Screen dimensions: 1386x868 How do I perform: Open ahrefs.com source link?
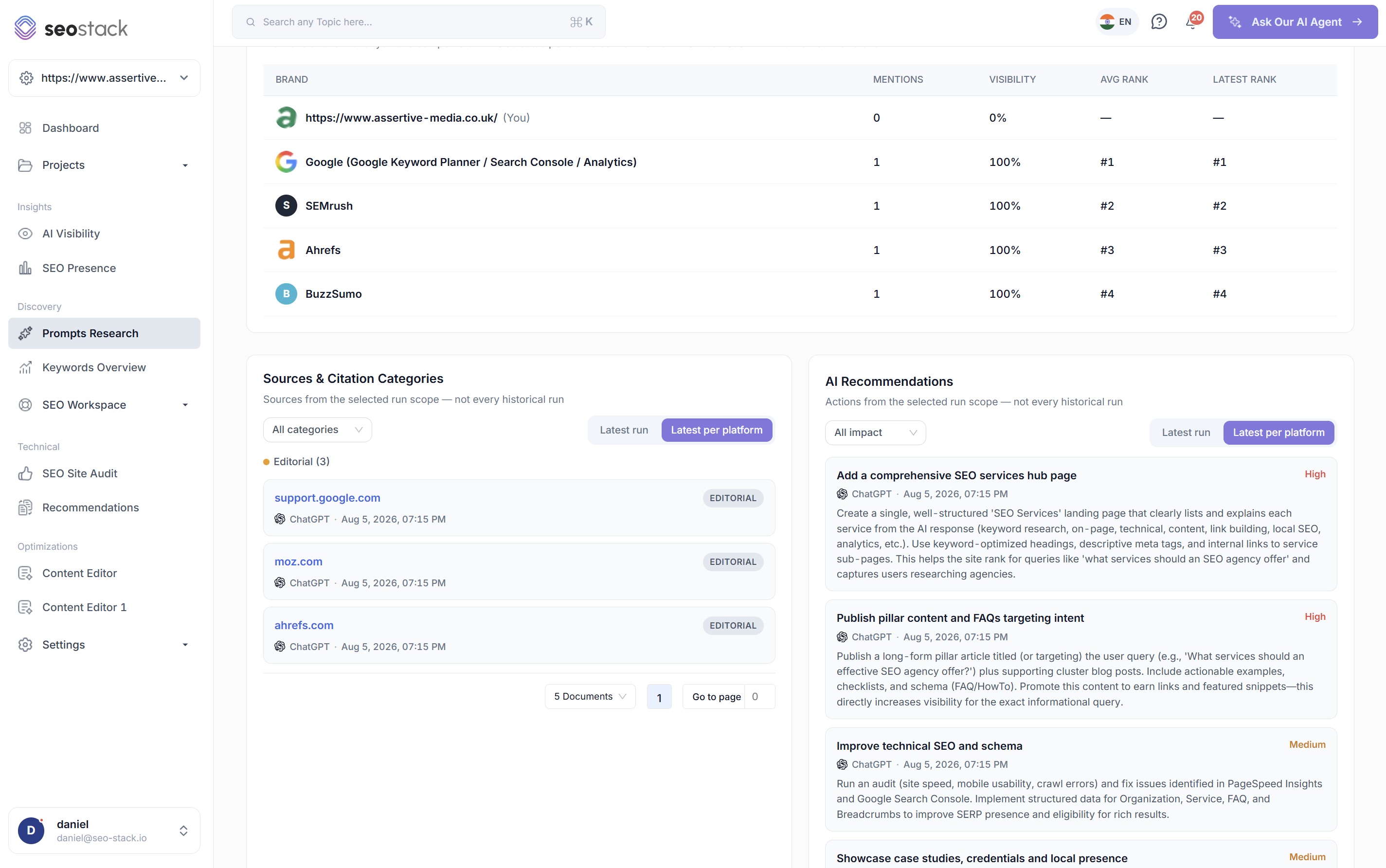(x=304, y=625)
